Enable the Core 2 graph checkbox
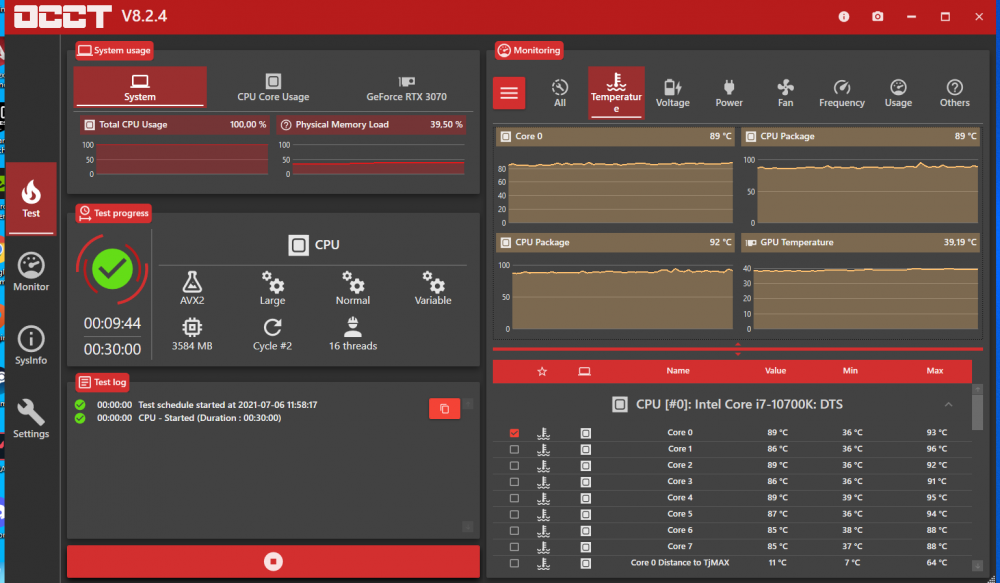 coord(514,466)
